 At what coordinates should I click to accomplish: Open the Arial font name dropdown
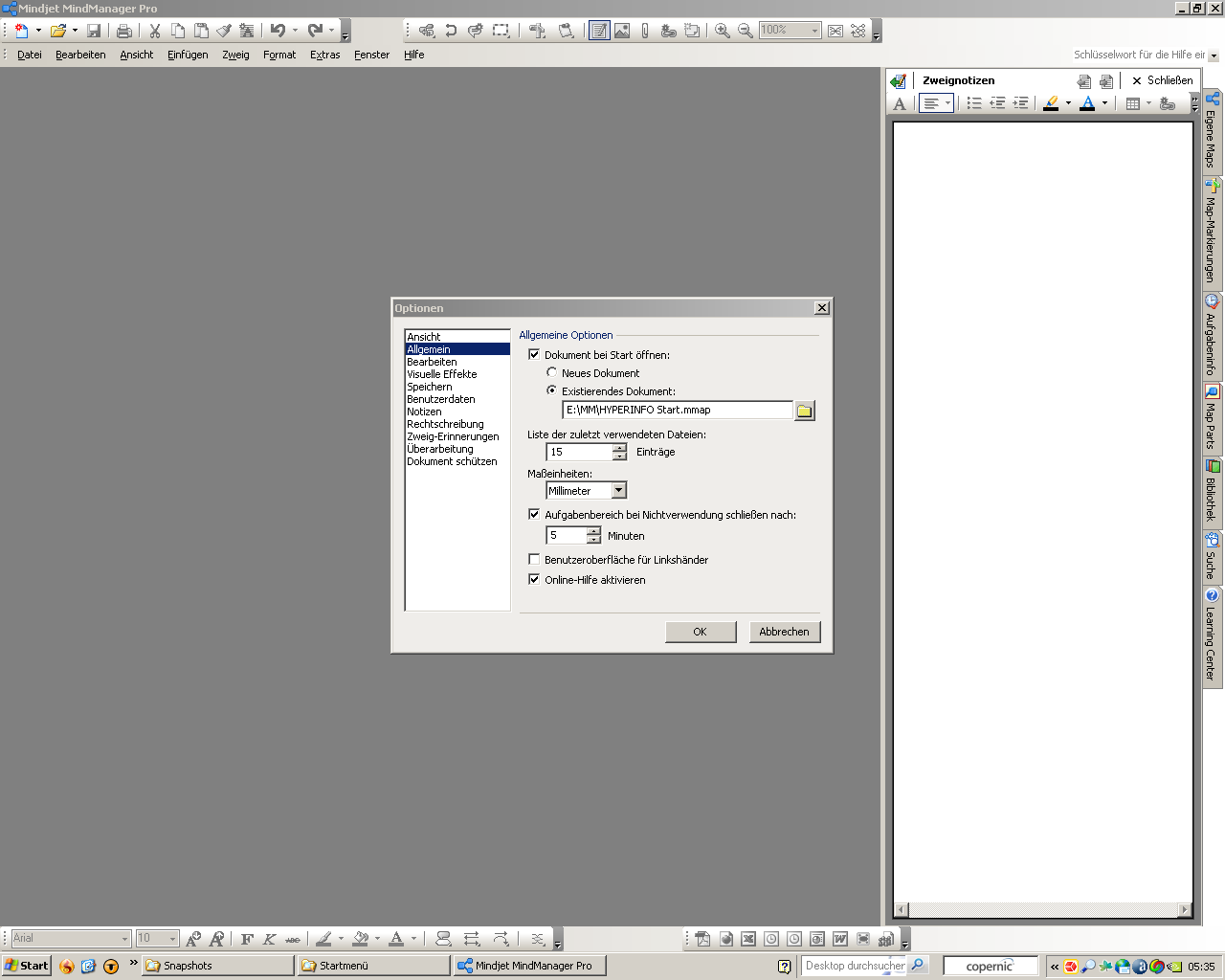click(x=124, y=939)
